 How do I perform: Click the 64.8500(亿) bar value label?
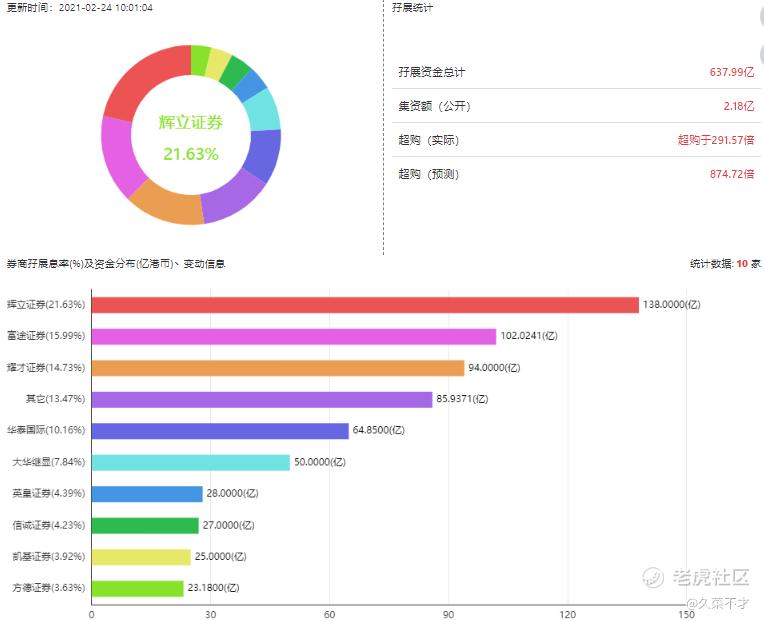pyautogui.click(x=379, y=430)
